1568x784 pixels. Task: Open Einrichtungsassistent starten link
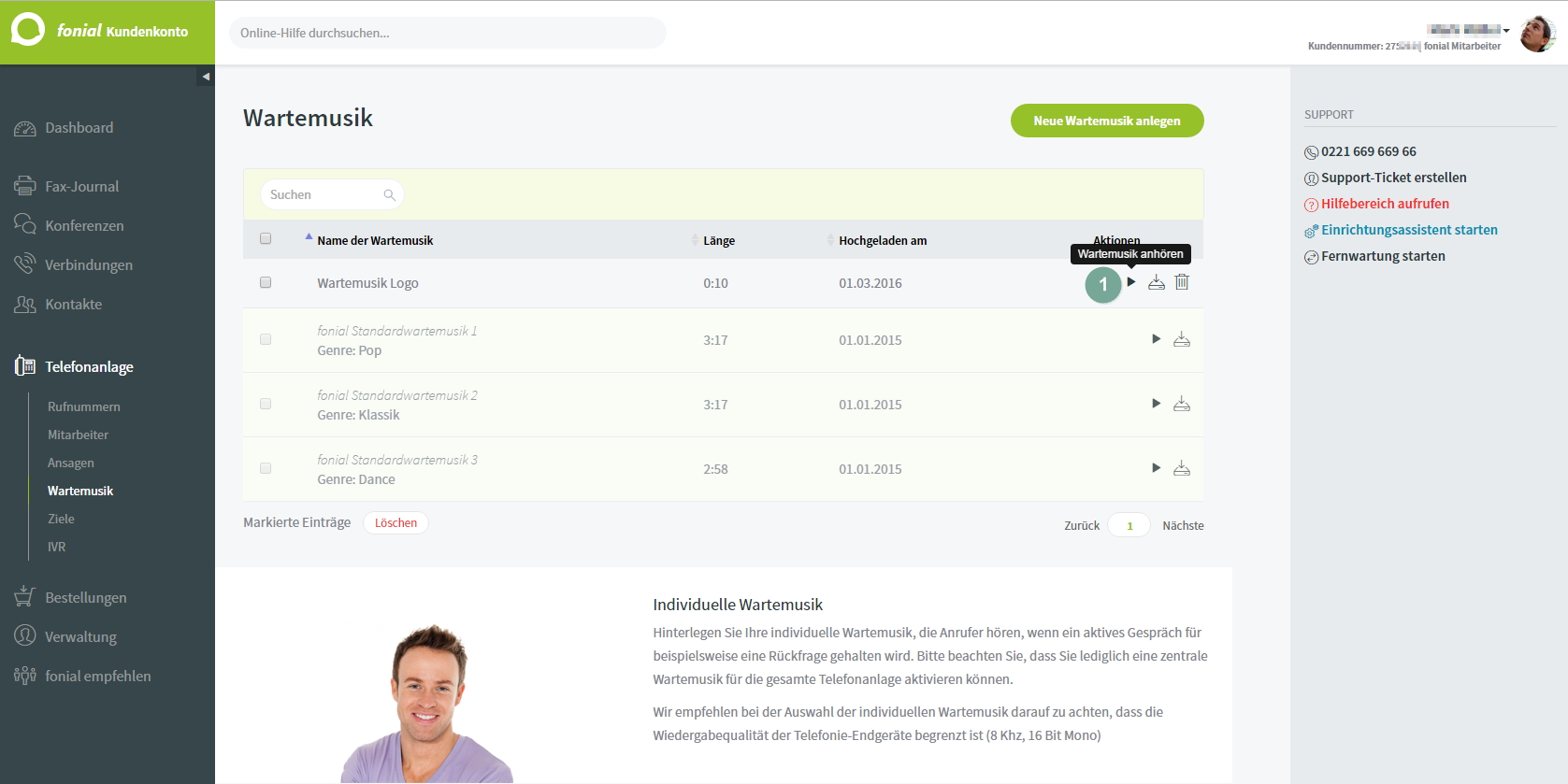pyautogui.click(x=1409, y=230)
